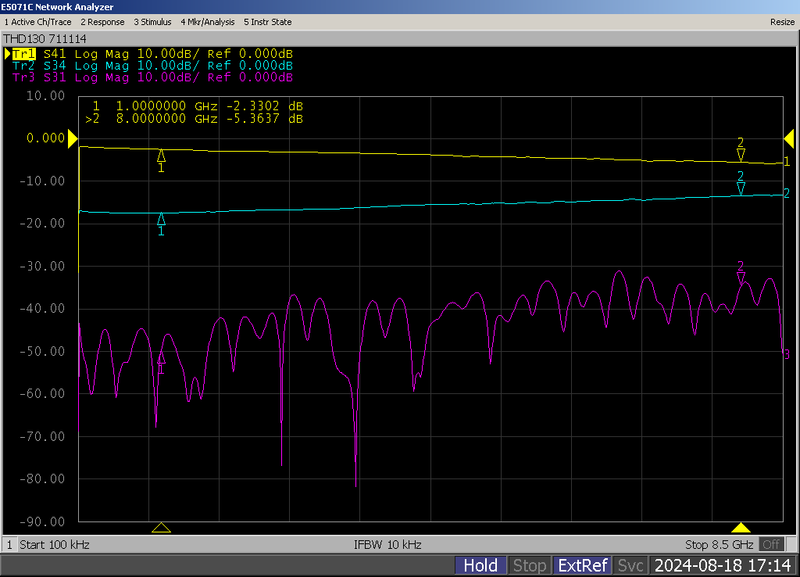This screenshot has height=577, width=800.
Task: Toggle the ExtRef status indicator
Action: (x=582, y=565)
